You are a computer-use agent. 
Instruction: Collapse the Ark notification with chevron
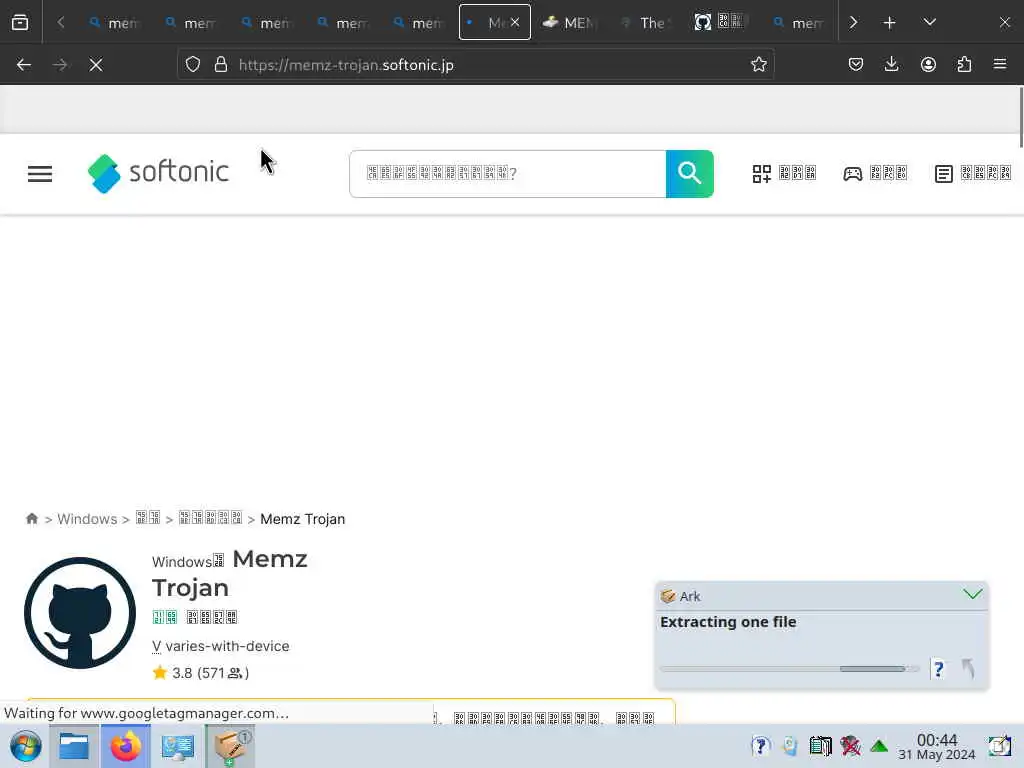click(x=972, y=594)
